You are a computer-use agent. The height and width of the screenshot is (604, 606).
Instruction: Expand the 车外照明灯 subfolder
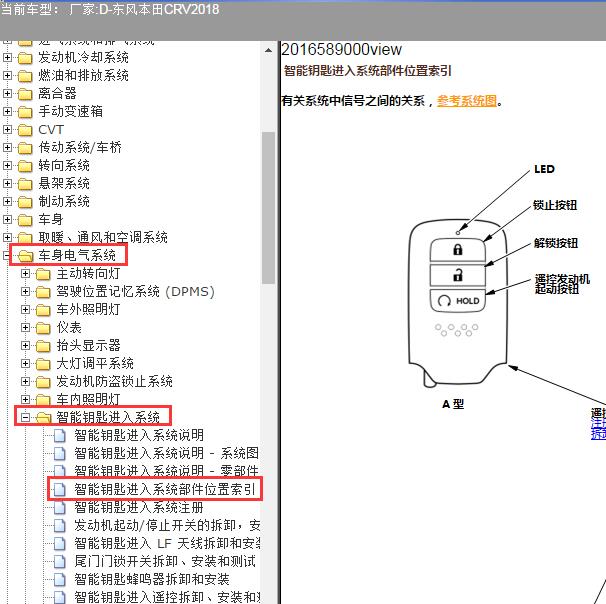(25, 310)
